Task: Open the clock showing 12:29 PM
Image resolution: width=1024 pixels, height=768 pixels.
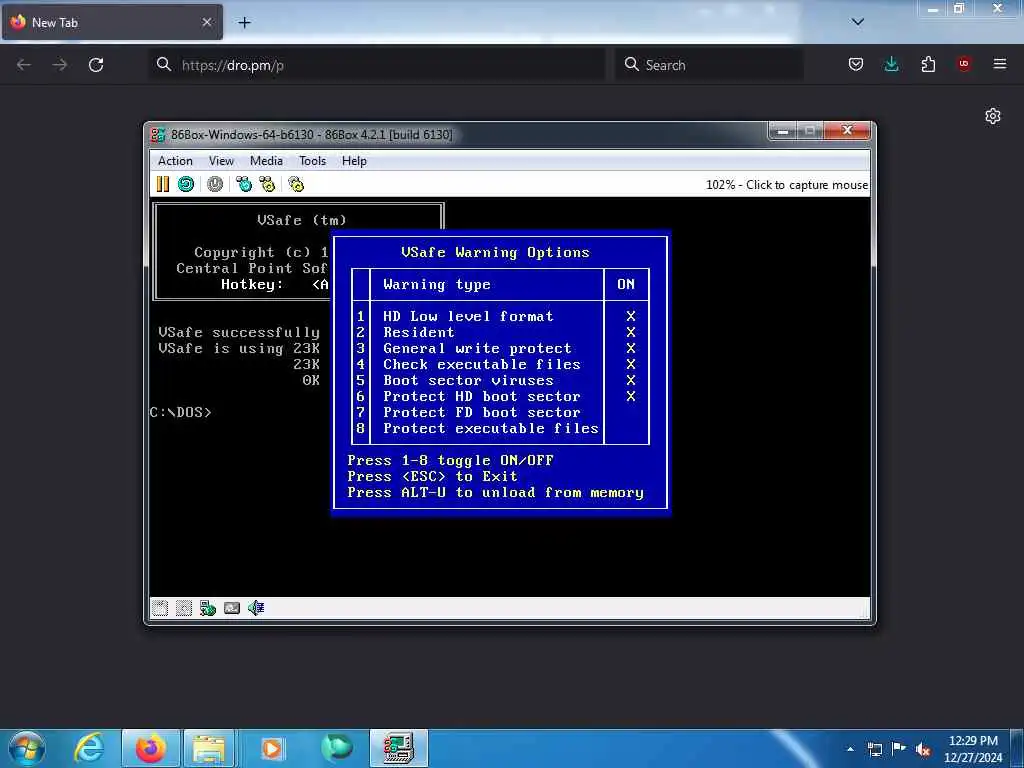Action: (x=973, y=749)
